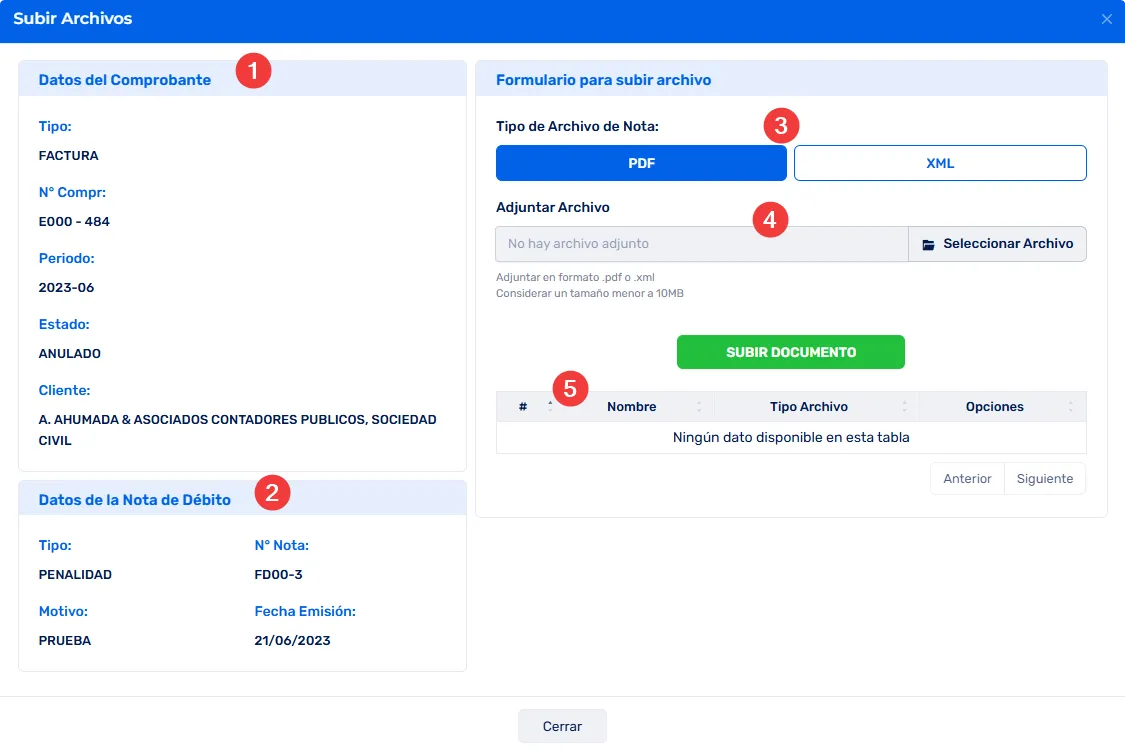Click the red number 3 marker badge
This screenshot has width=1125, height=750.
(781, 126)
